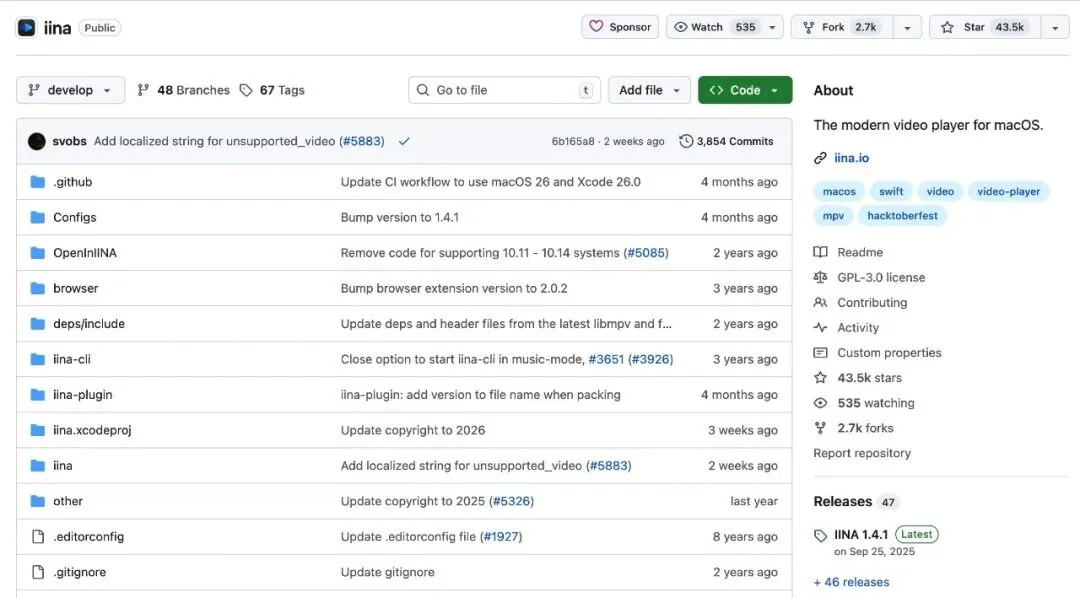Open the Readme book icon link

click(x=820, y=252)
